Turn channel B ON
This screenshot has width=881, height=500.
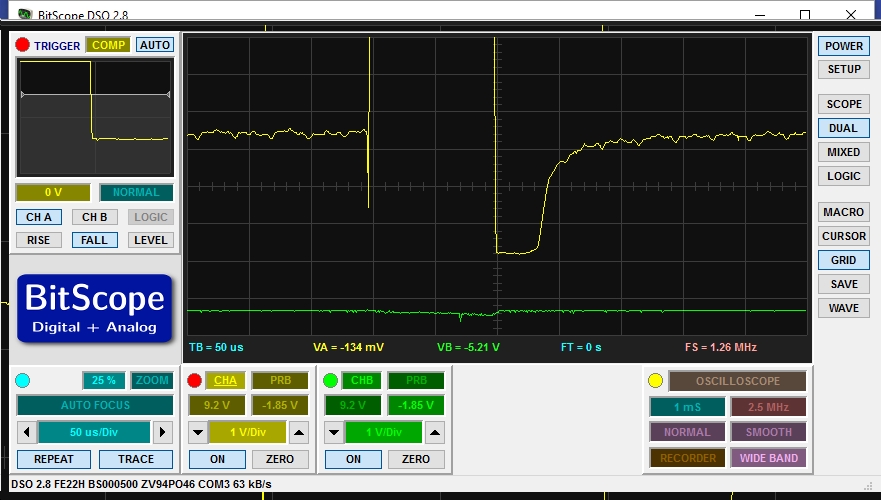[x=353, y=459]
